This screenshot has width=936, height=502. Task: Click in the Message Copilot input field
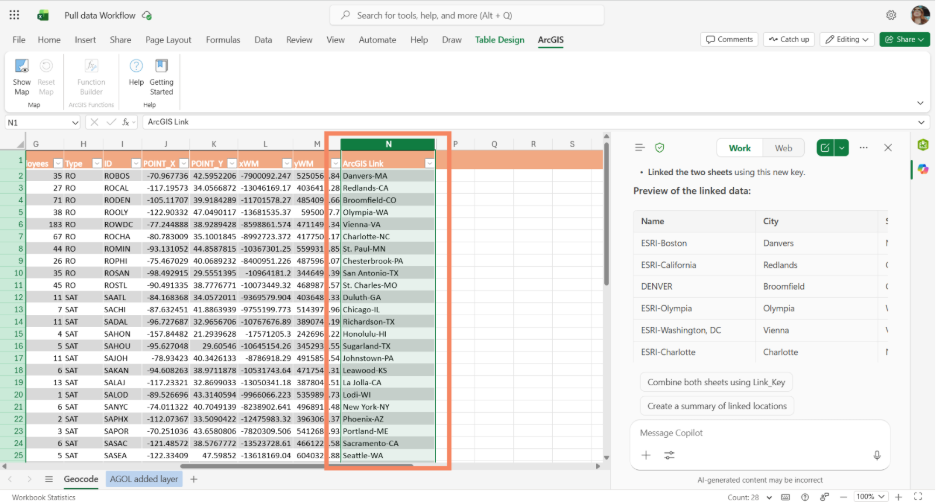click(759, 433)
